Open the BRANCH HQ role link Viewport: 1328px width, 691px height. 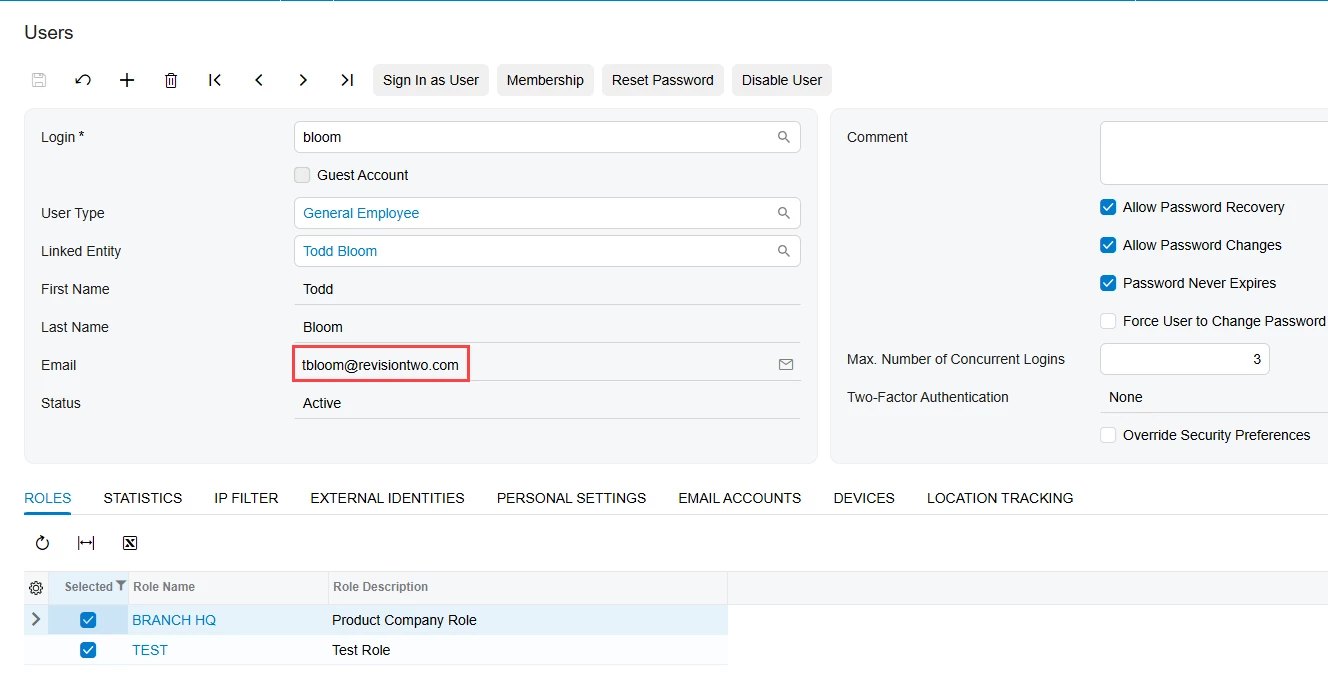[x=174, y=620]
